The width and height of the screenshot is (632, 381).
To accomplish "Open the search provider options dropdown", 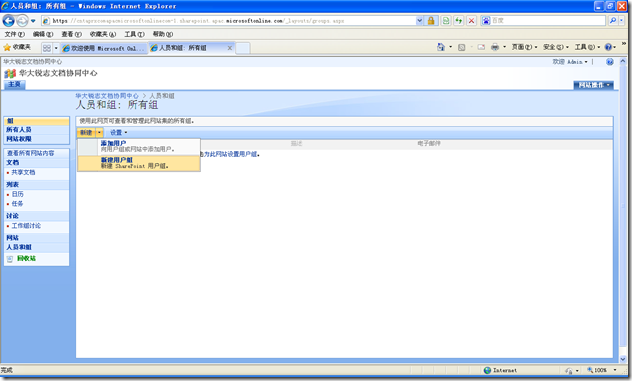I will [621, 20].
